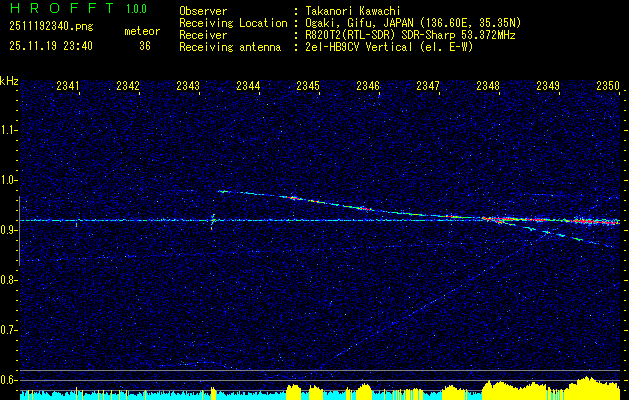Click the Receiving Location field label
629x400 pixels.
click(x=233, y=23)
